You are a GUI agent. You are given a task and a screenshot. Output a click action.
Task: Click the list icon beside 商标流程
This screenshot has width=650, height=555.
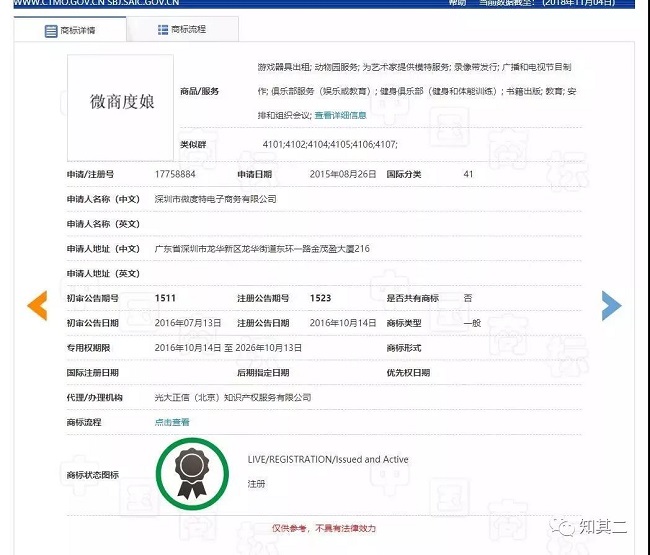coord(163,30)
